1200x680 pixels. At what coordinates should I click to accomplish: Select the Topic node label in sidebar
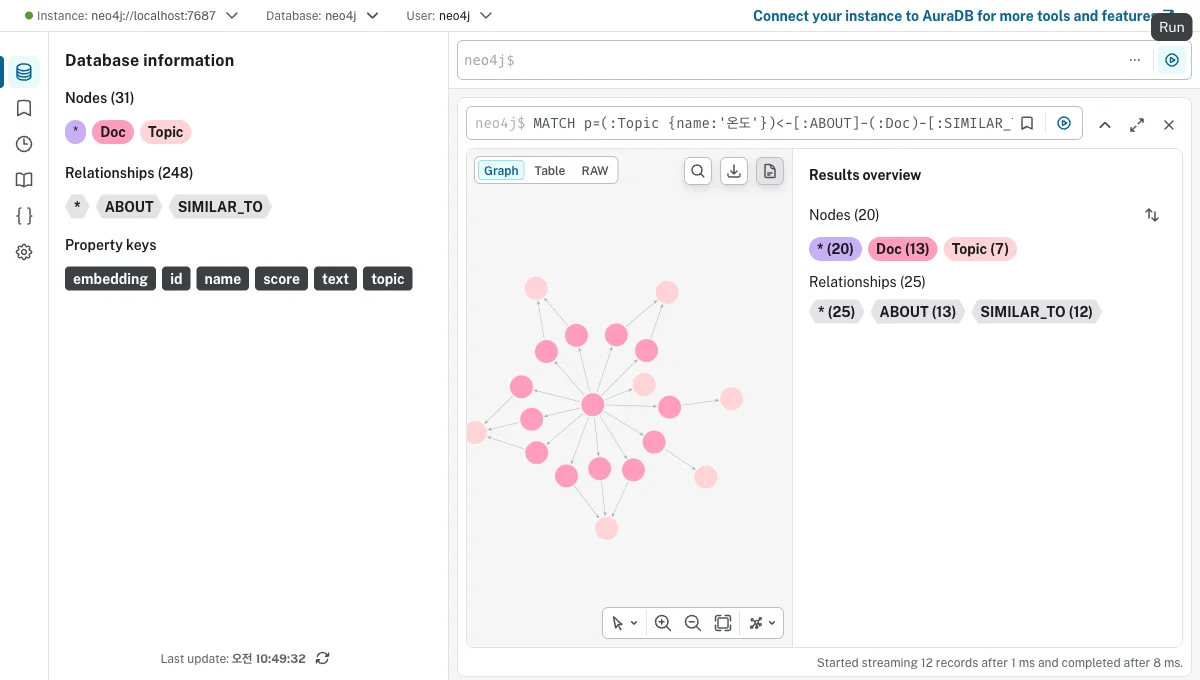pyautogui.click(x=165, y=132)
